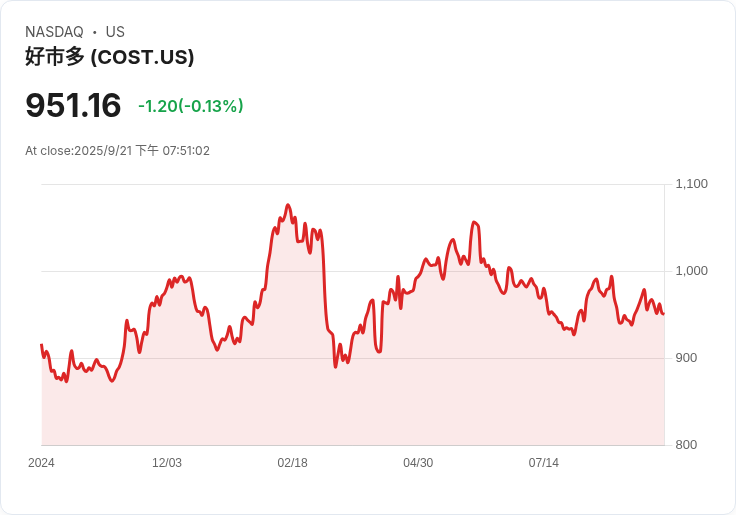Click the 1,000 y-axis label

[x=692, y=271]
